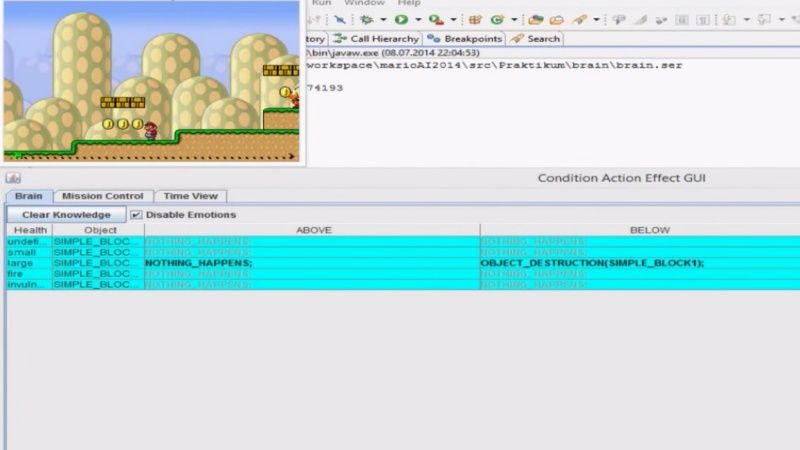Click Mario in the game window
Screen dimensions: 800x450
tap(150, 131)
